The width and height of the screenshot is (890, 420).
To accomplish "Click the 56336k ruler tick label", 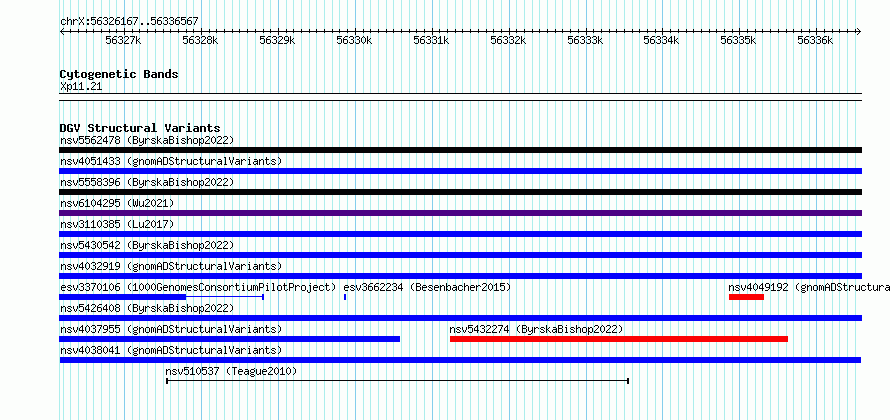I will coord(815,40).
